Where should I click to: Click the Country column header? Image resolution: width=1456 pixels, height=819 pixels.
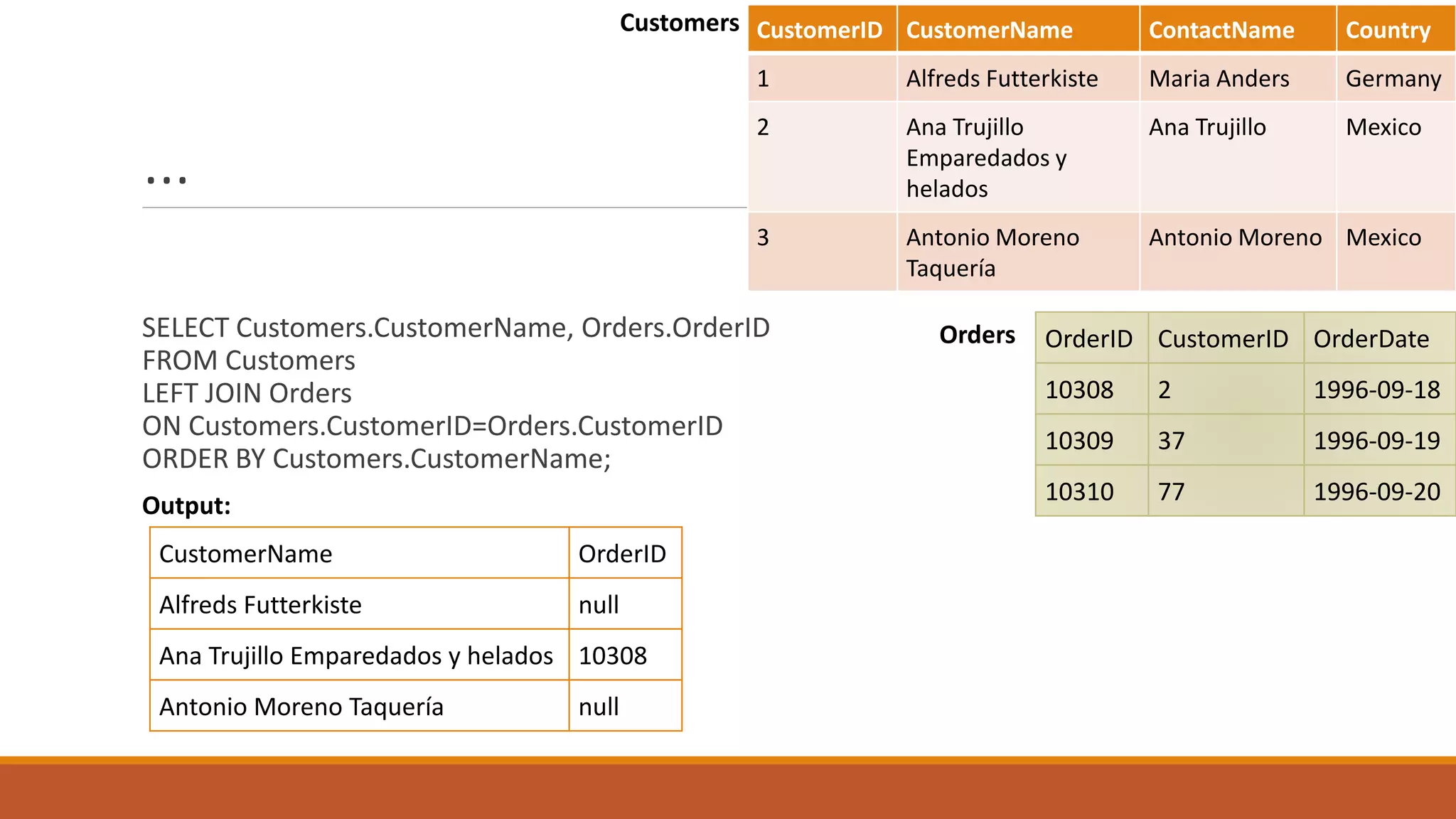(x=1387, y=31)
